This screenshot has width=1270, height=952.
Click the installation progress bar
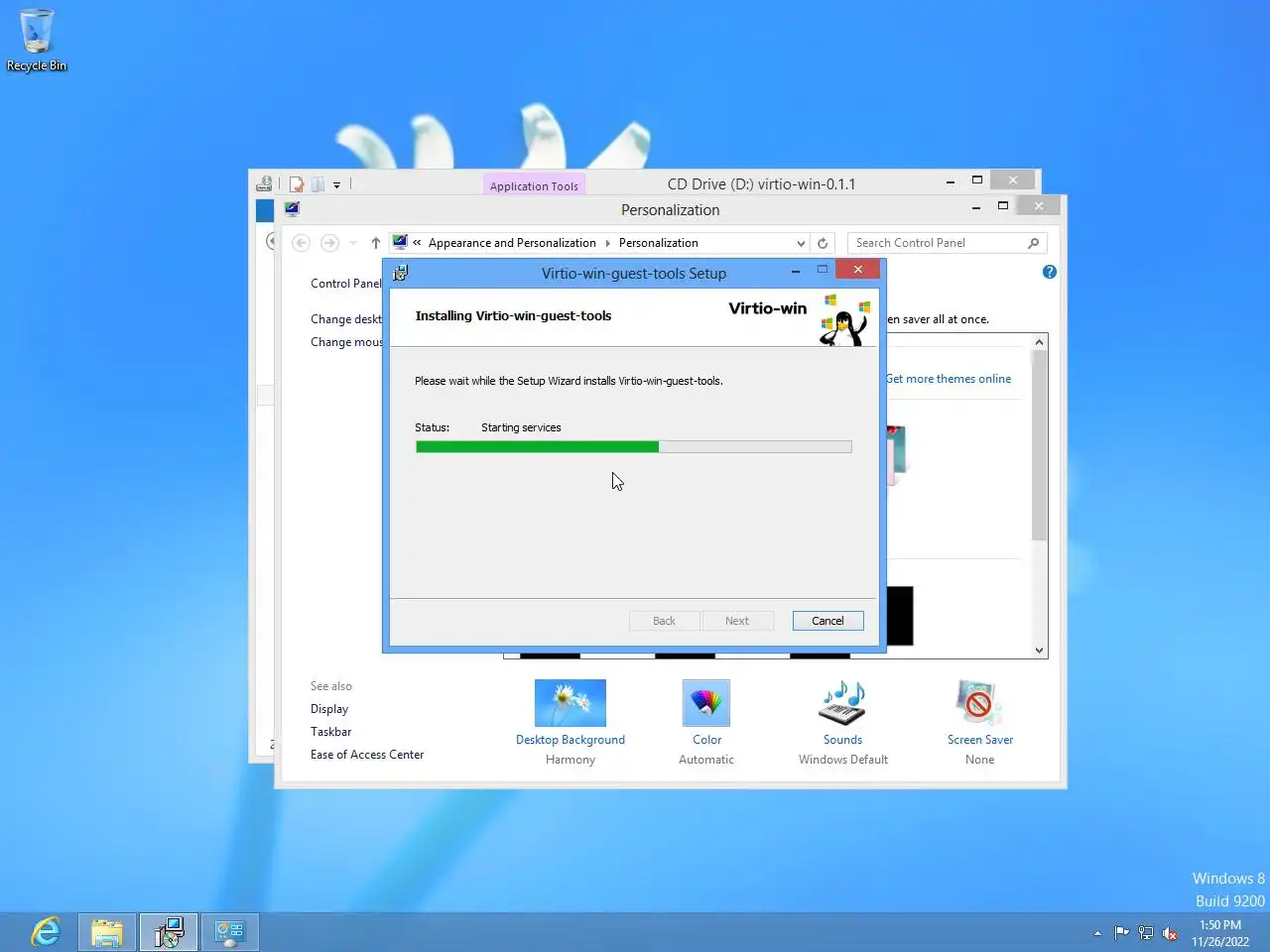(x=633, y=447)
